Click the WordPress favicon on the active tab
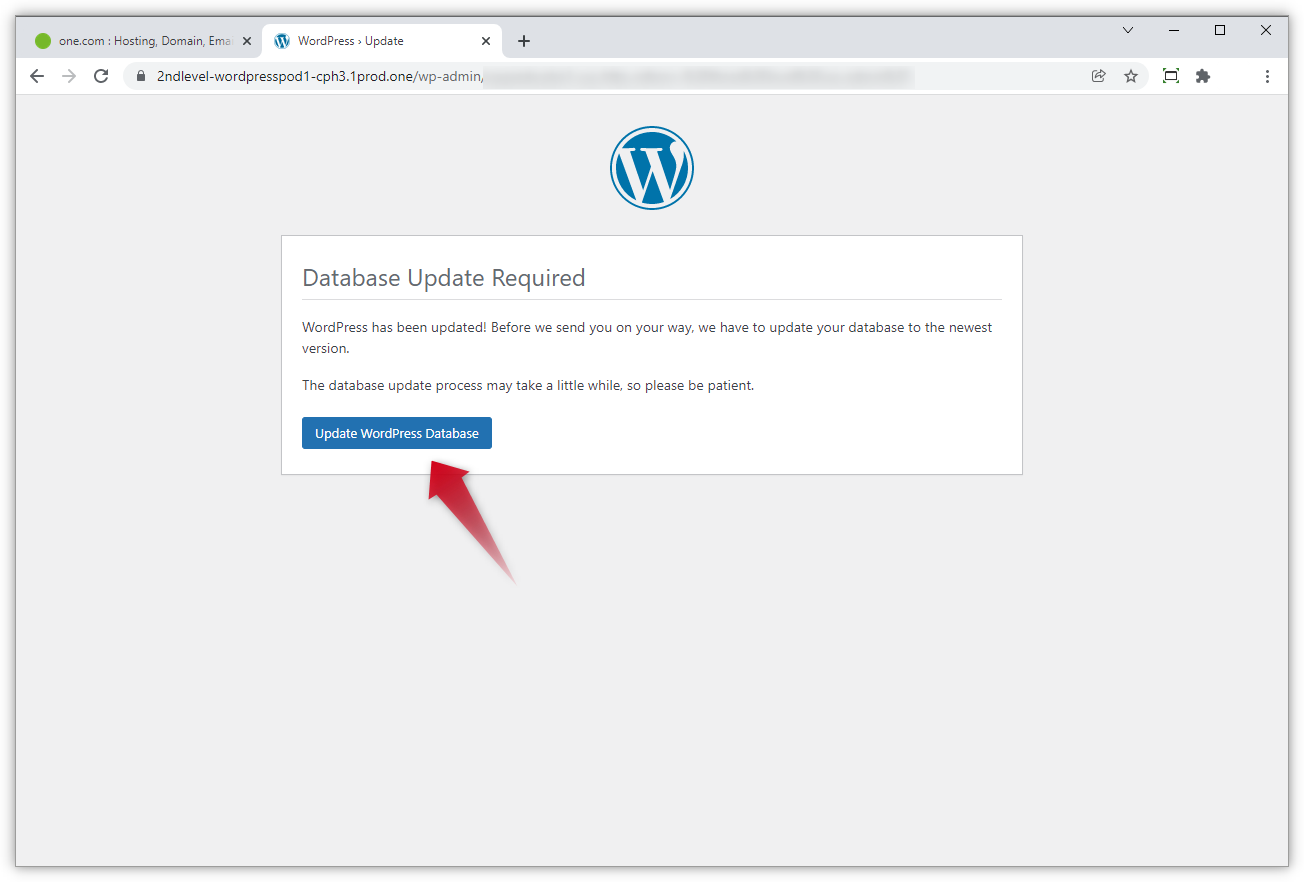Screen dimensions: 1304x882 click(x=281, y=41)
